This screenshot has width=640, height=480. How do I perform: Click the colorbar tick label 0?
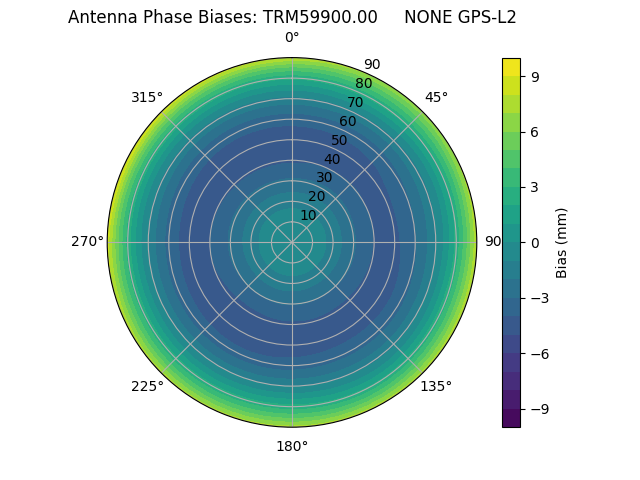[x=535, y=242]
